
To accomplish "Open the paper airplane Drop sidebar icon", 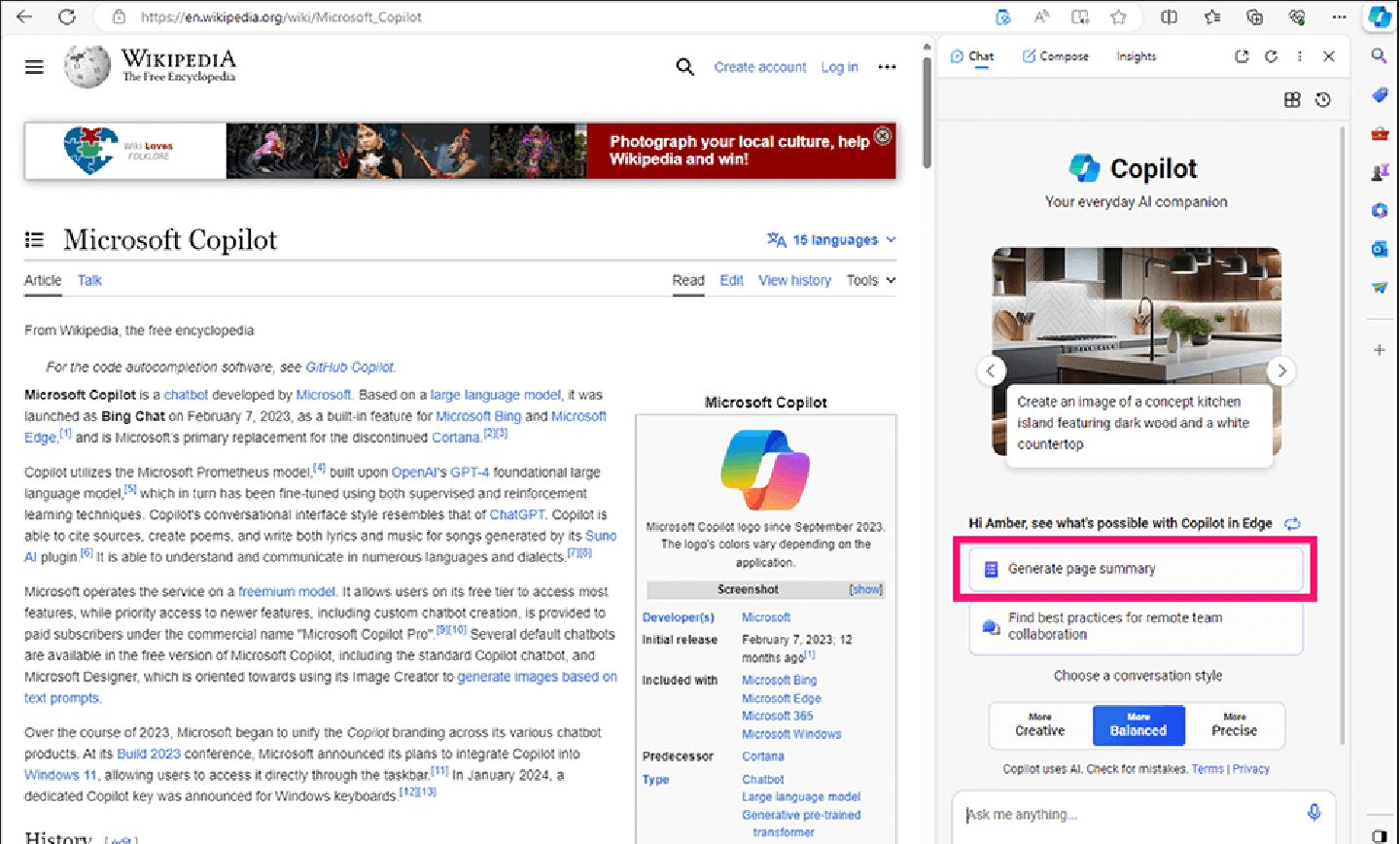I will click(x=1379, y=288).
